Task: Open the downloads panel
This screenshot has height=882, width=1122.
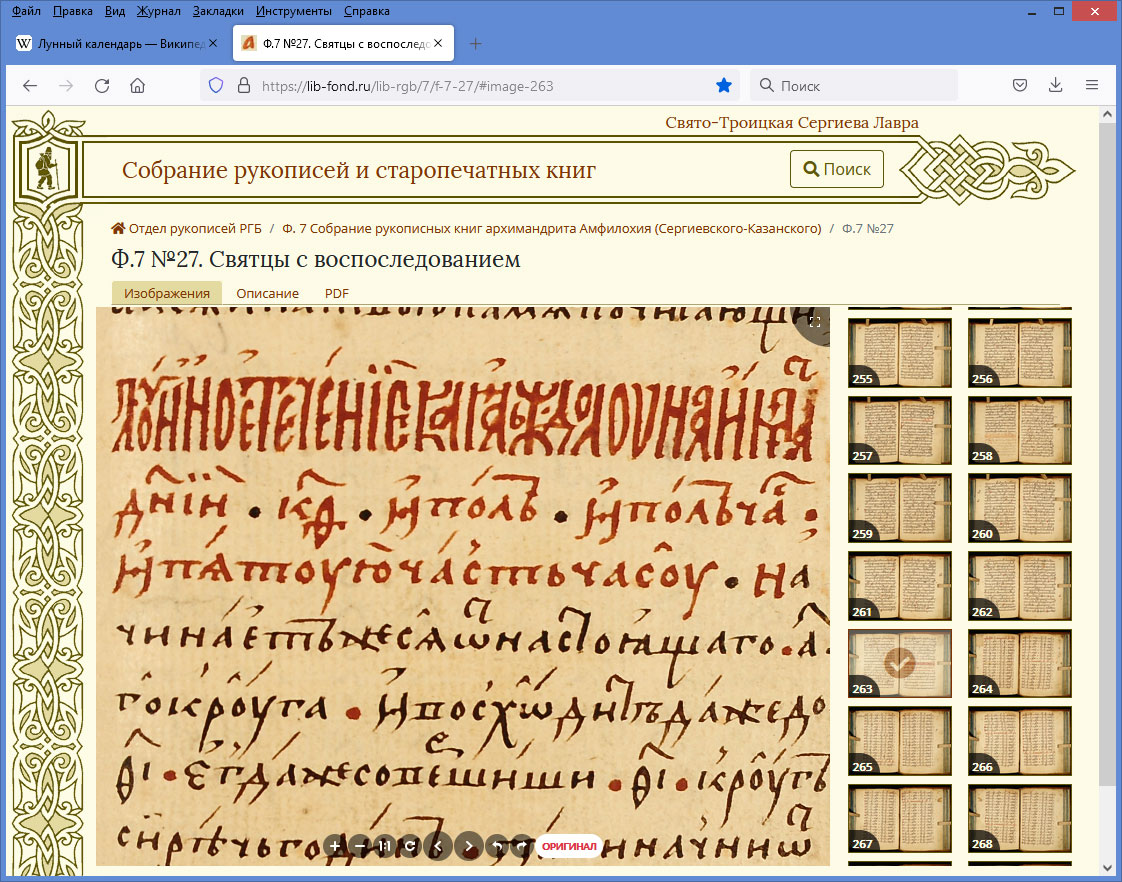Action: coord(1055,86)
